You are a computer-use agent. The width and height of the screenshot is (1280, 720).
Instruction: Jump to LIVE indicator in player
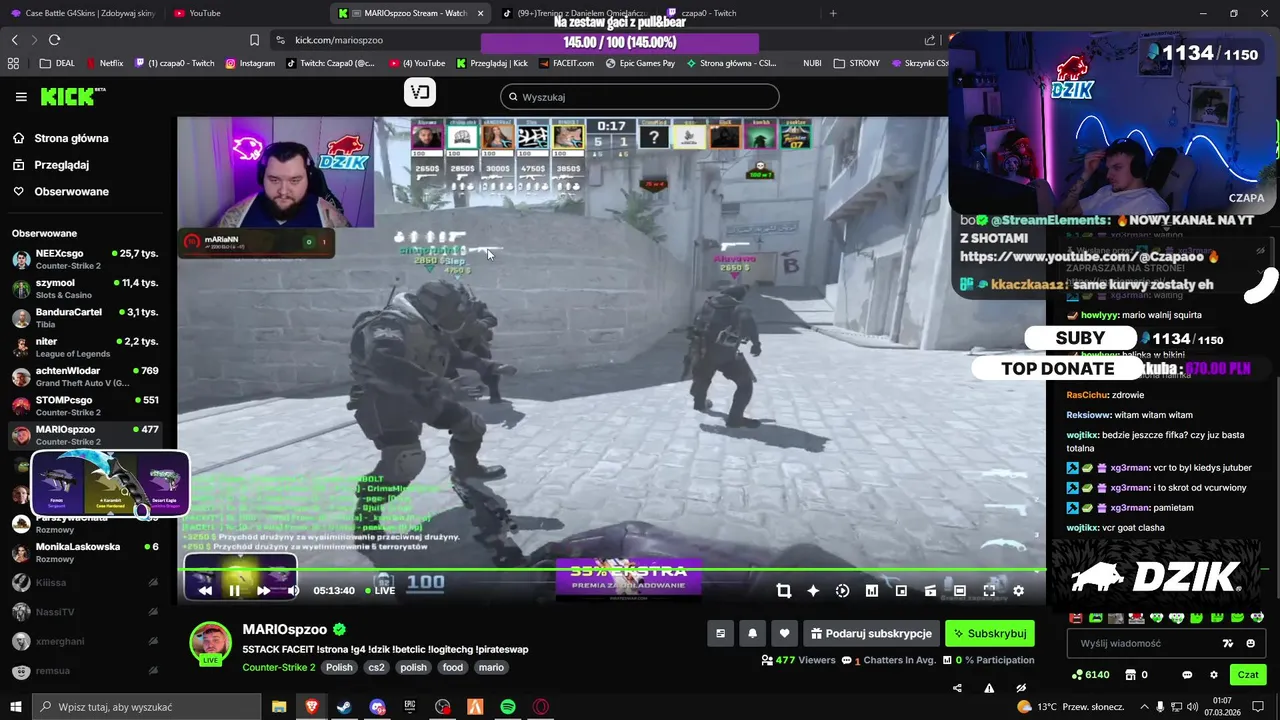tap(380, 591)
